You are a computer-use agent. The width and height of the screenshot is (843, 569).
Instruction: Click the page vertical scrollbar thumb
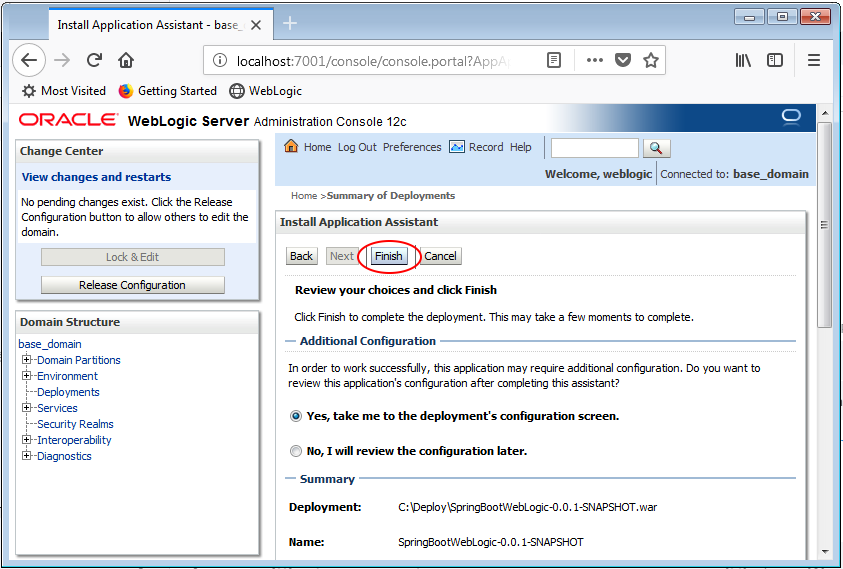click(824, 225)
